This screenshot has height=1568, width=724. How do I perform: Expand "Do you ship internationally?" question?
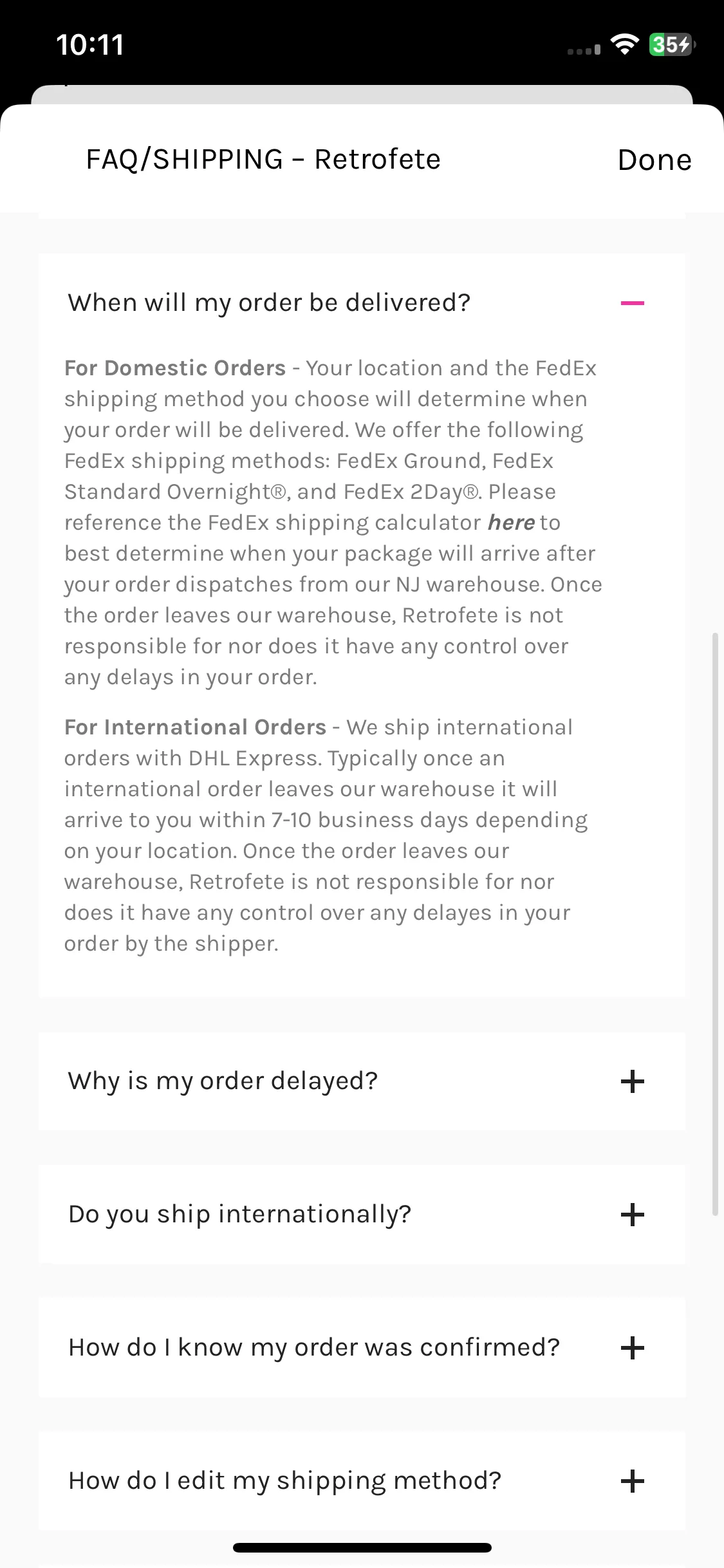click(x=362, y=1215)
